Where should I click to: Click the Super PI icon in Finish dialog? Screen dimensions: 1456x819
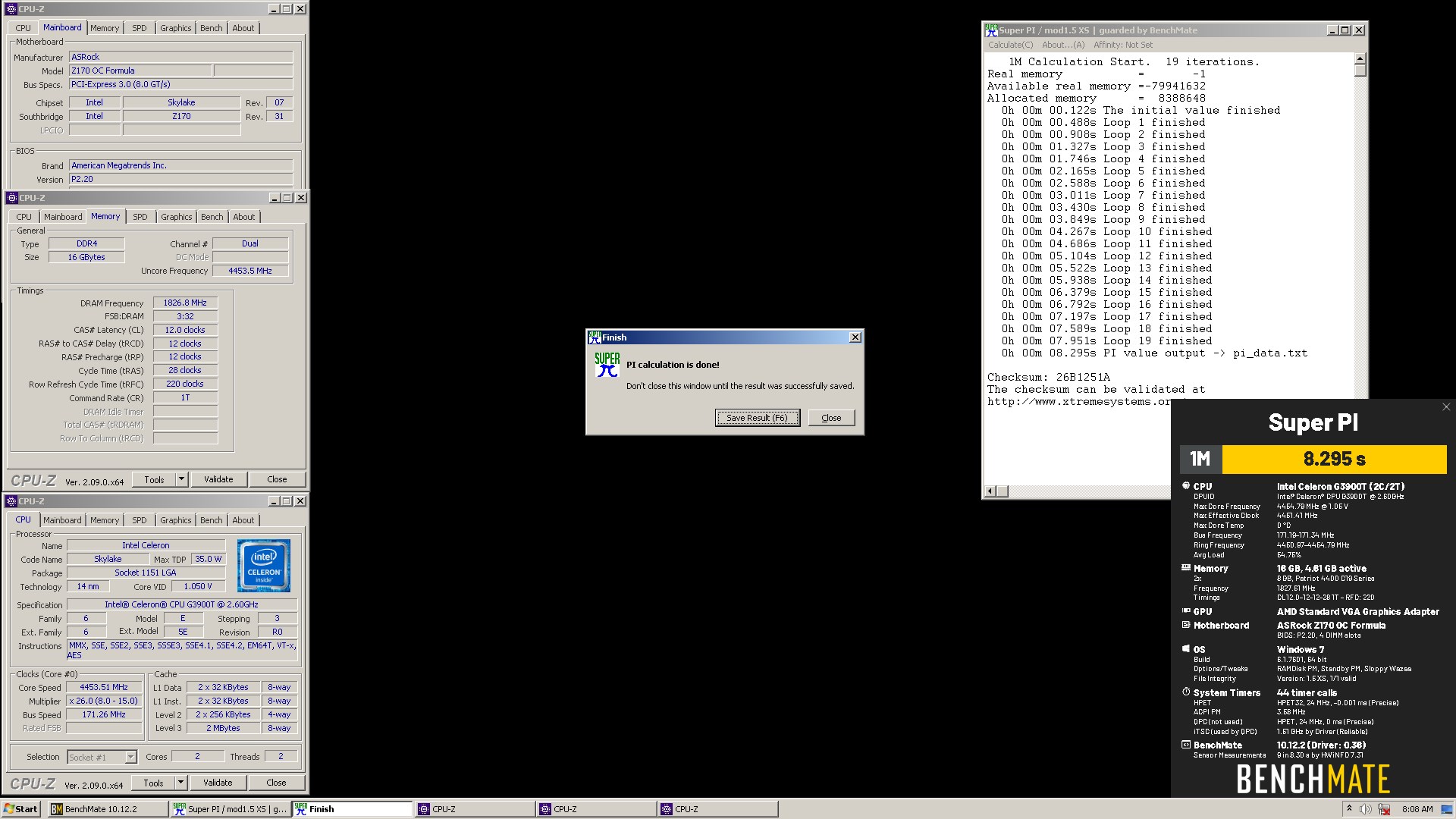point(607,365)
